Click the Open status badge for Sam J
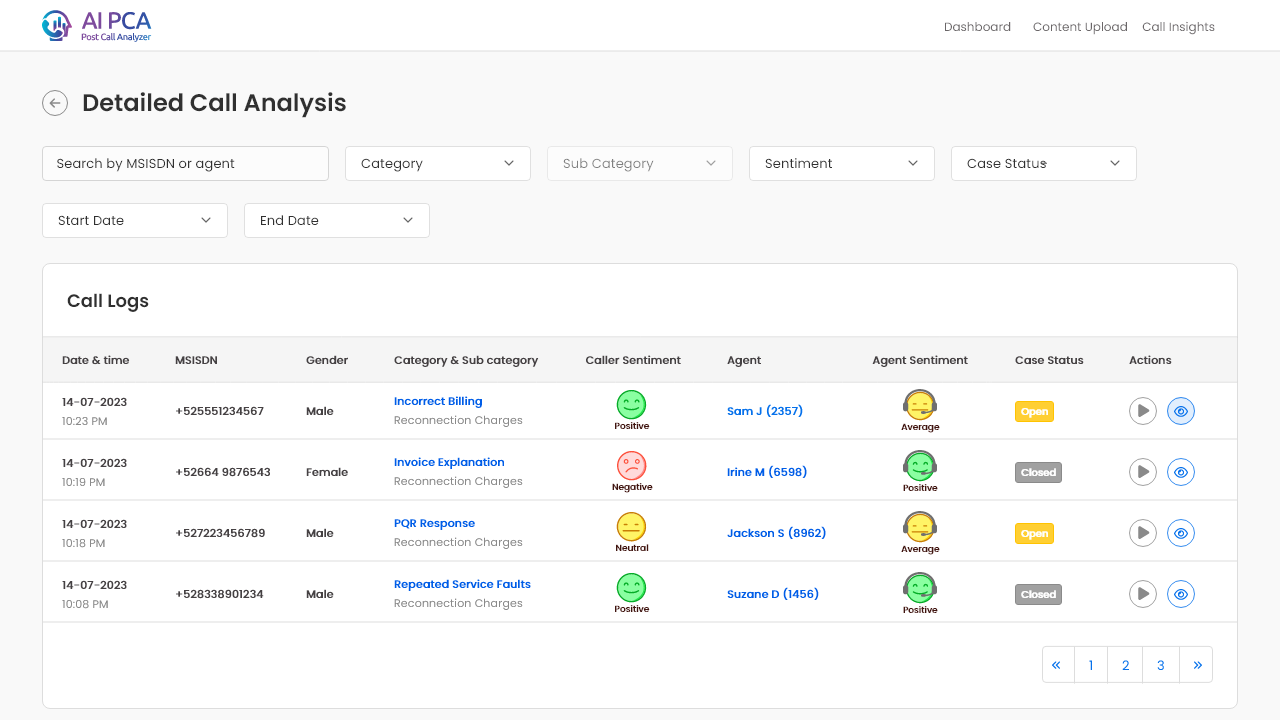Screen dimensions: 1280x720 pos(1034,411)
